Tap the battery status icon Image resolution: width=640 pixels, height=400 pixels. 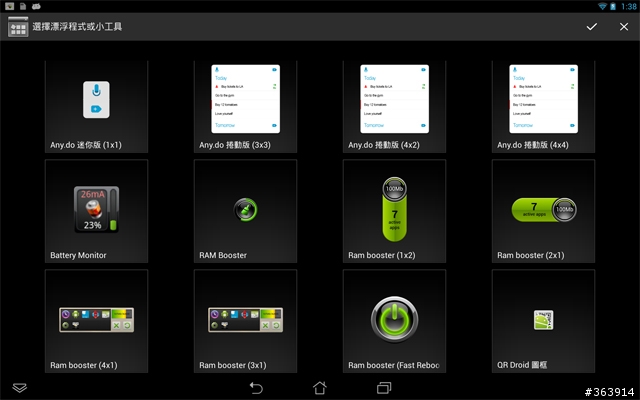coord(613,6)
